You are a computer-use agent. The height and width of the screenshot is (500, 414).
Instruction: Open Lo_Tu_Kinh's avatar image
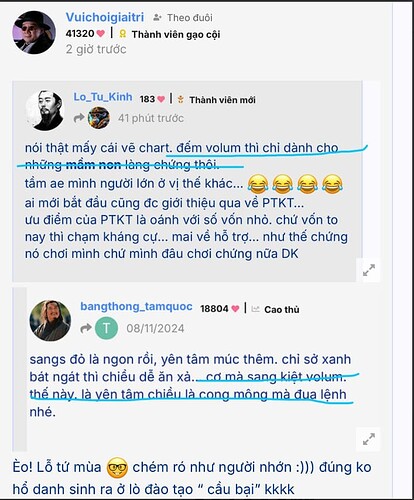(46, 110)
